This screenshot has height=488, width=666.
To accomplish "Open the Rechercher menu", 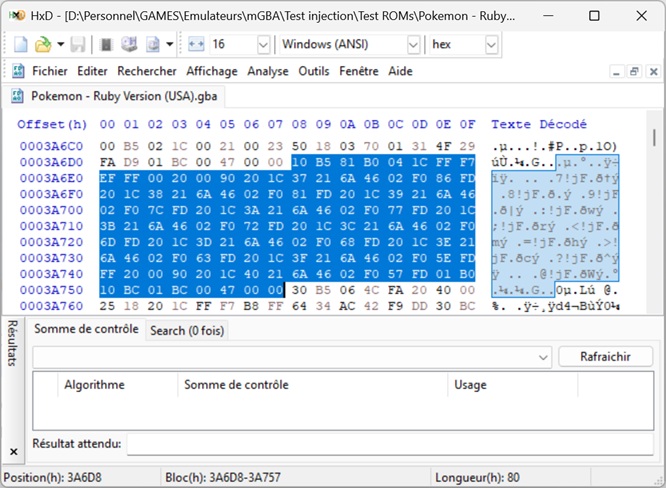I will pyautogui.click(x=146, y=71).
